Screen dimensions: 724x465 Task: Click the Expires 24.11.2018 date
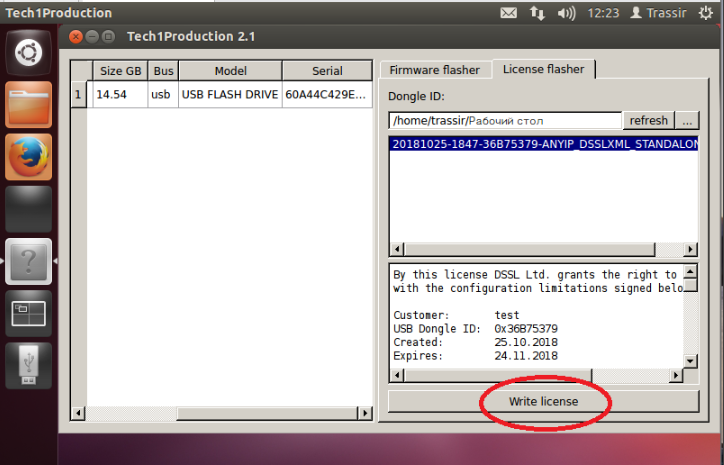[x=526, y=356]
